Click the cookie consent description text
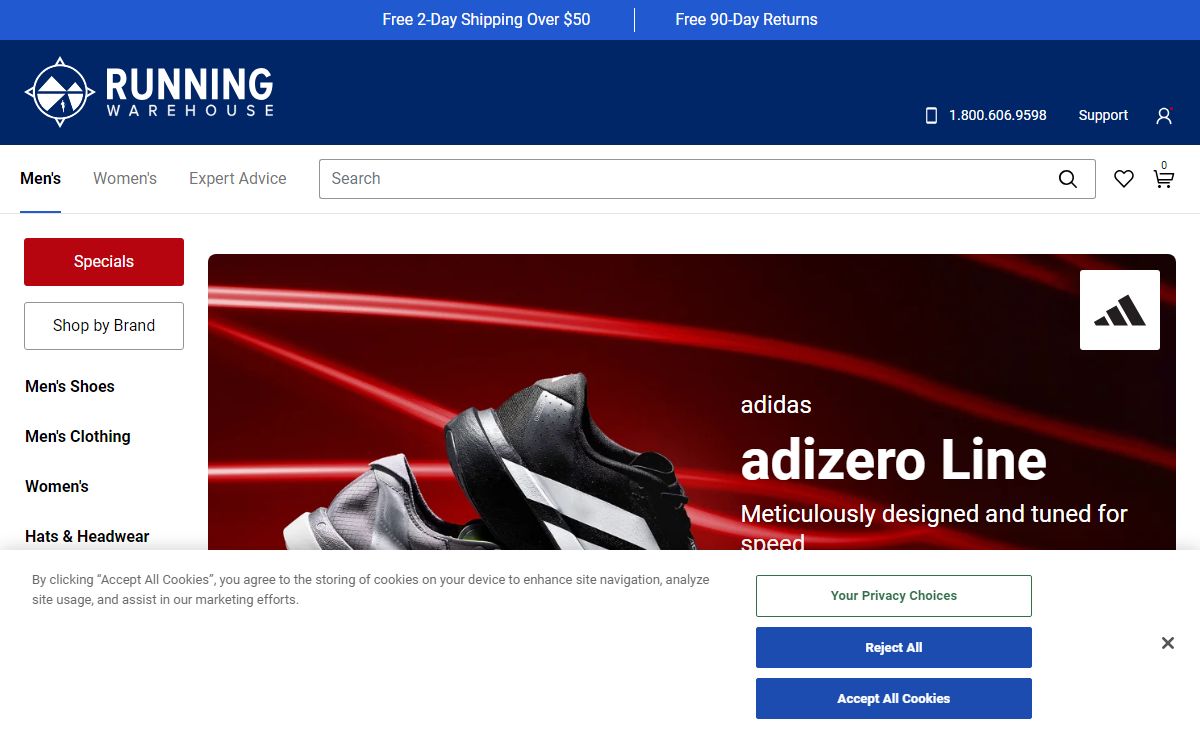 click(371, 590)
